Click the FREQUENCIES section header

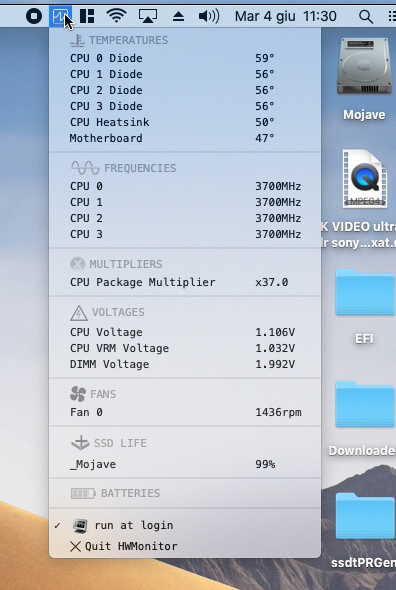click(x=140, y=168)
